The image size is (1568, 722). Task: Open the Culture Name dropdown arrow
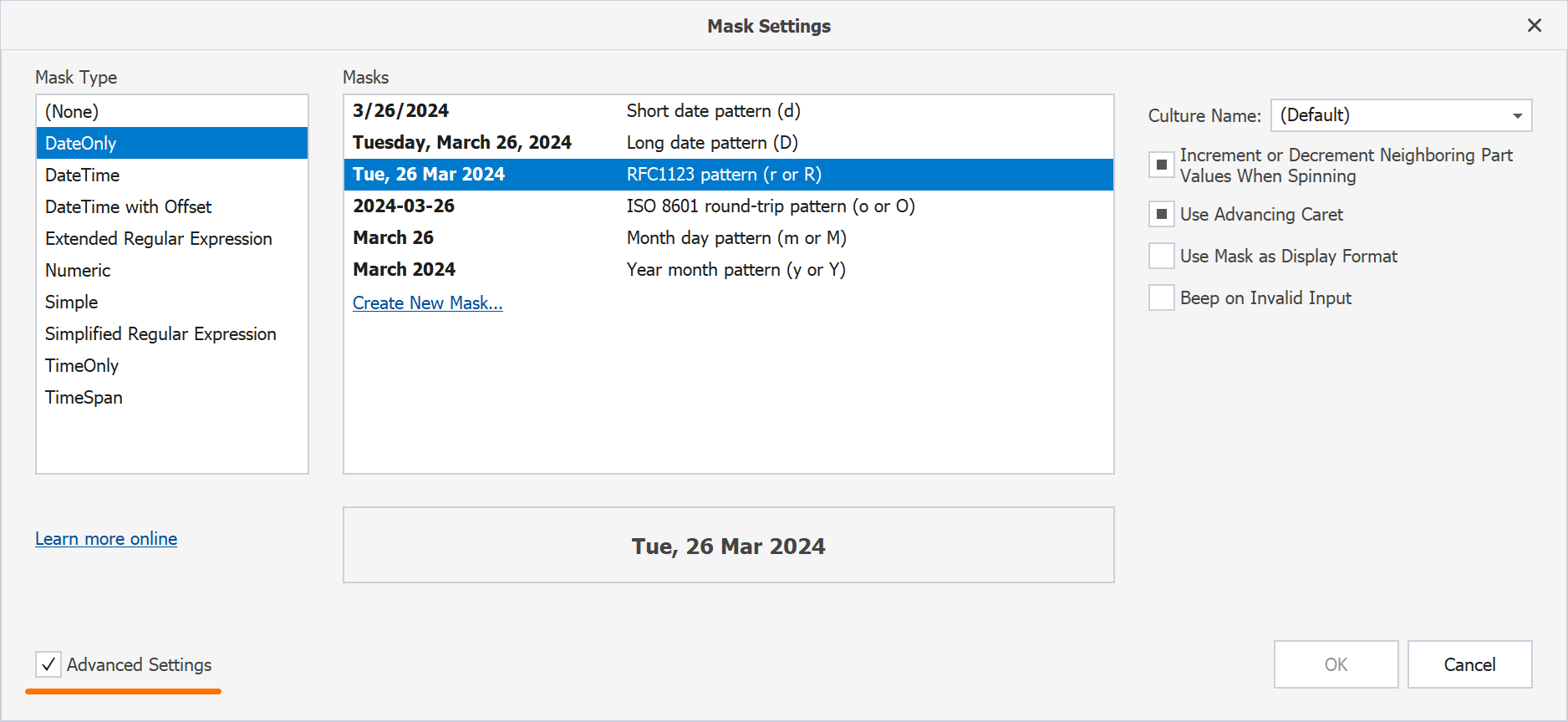pyautogui.click(x=1517, y=115)
